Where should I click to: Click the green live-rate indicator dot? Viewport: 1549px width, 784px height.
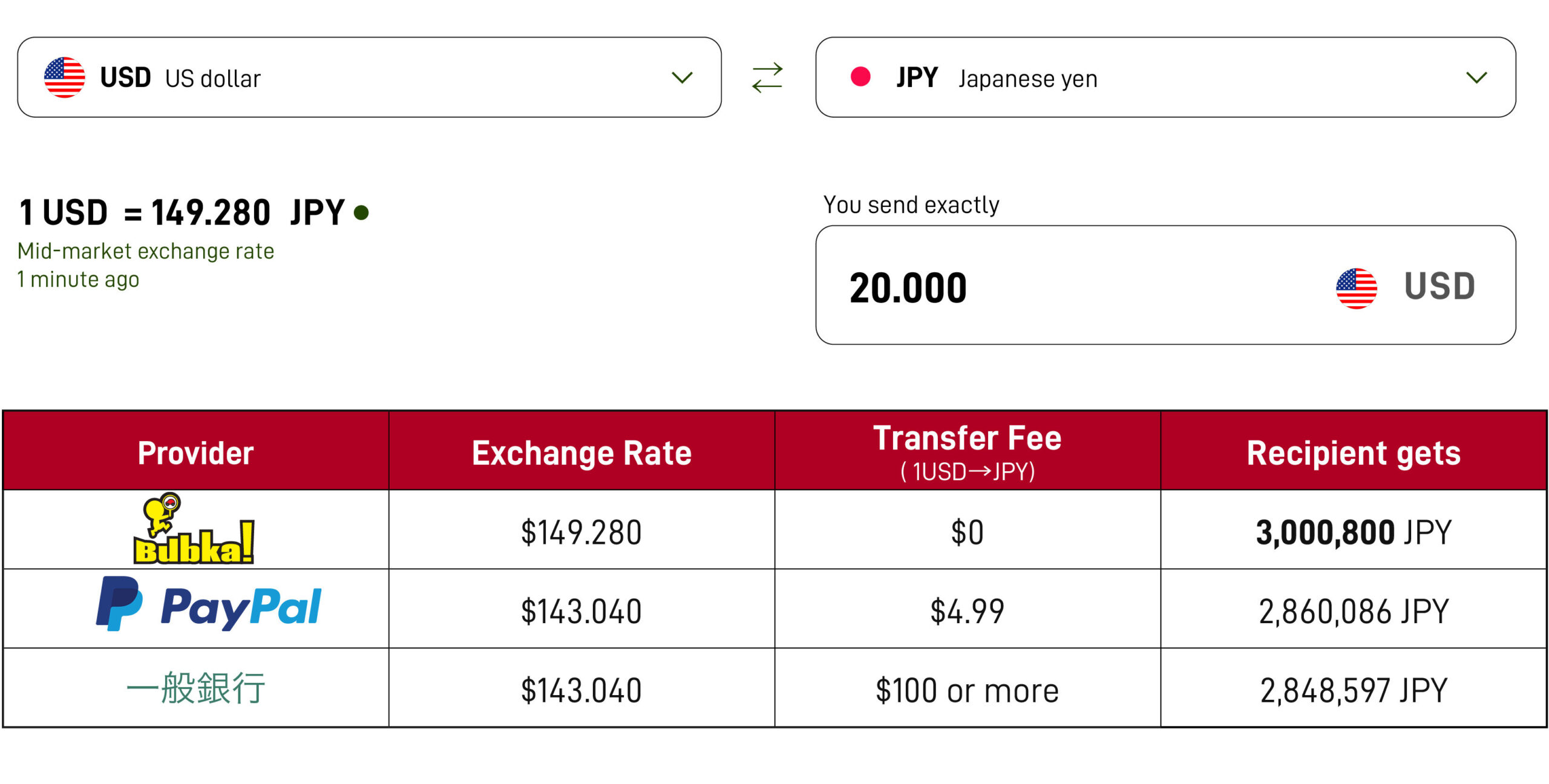[361, 212]
